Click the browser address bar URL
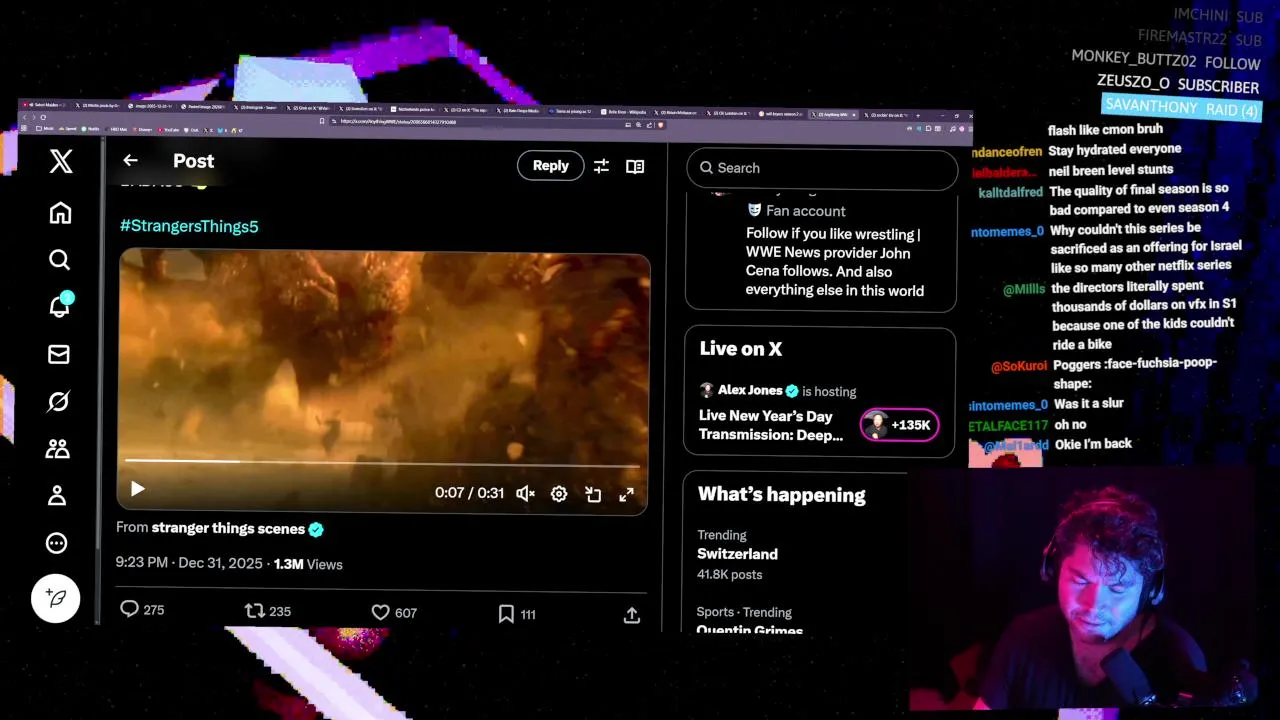This screenshot has width=1280, height=720. [398, 122]
